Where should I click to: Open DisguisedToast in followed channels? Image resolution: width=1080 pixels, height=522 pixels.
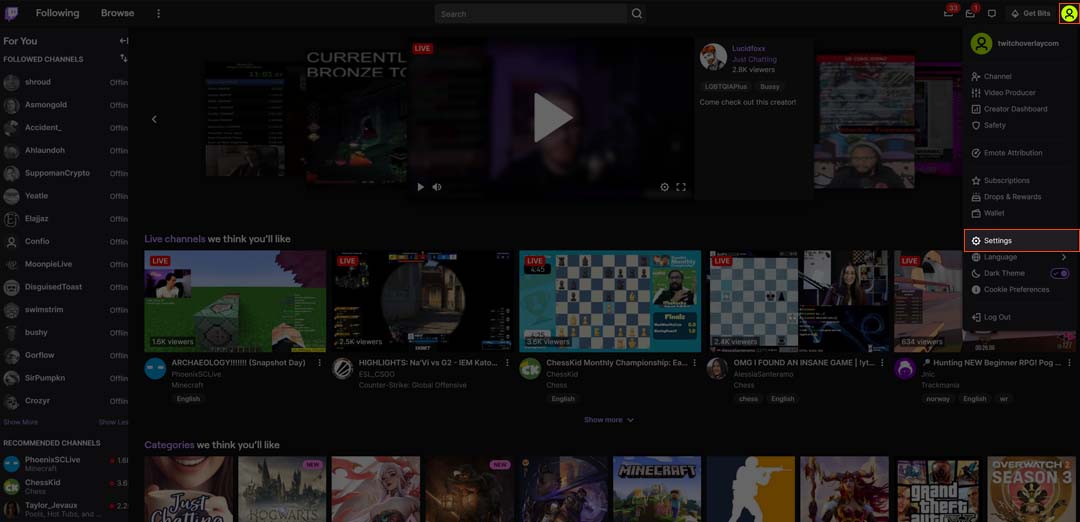click(x=65, y=287)
